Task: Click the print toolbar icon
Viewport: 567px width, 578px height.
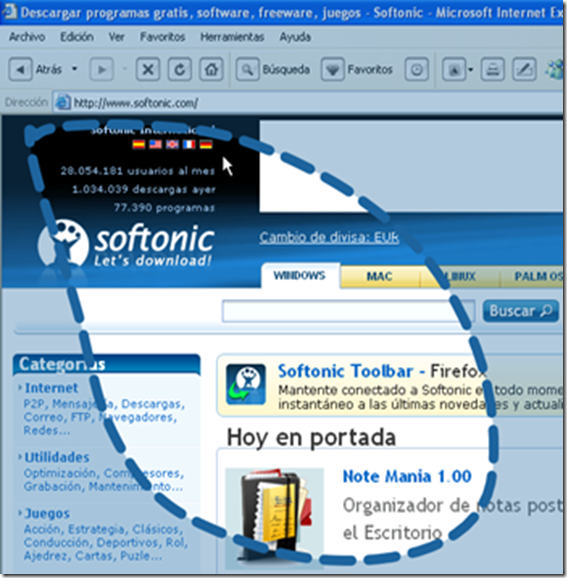Action: pyautogui.click(x=493, y=69)
